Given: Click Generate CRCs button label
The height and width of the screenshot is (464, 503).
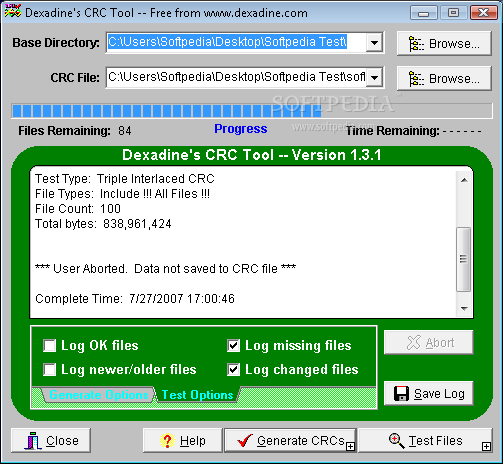Looking at the screenshot, I should [301, 441].
